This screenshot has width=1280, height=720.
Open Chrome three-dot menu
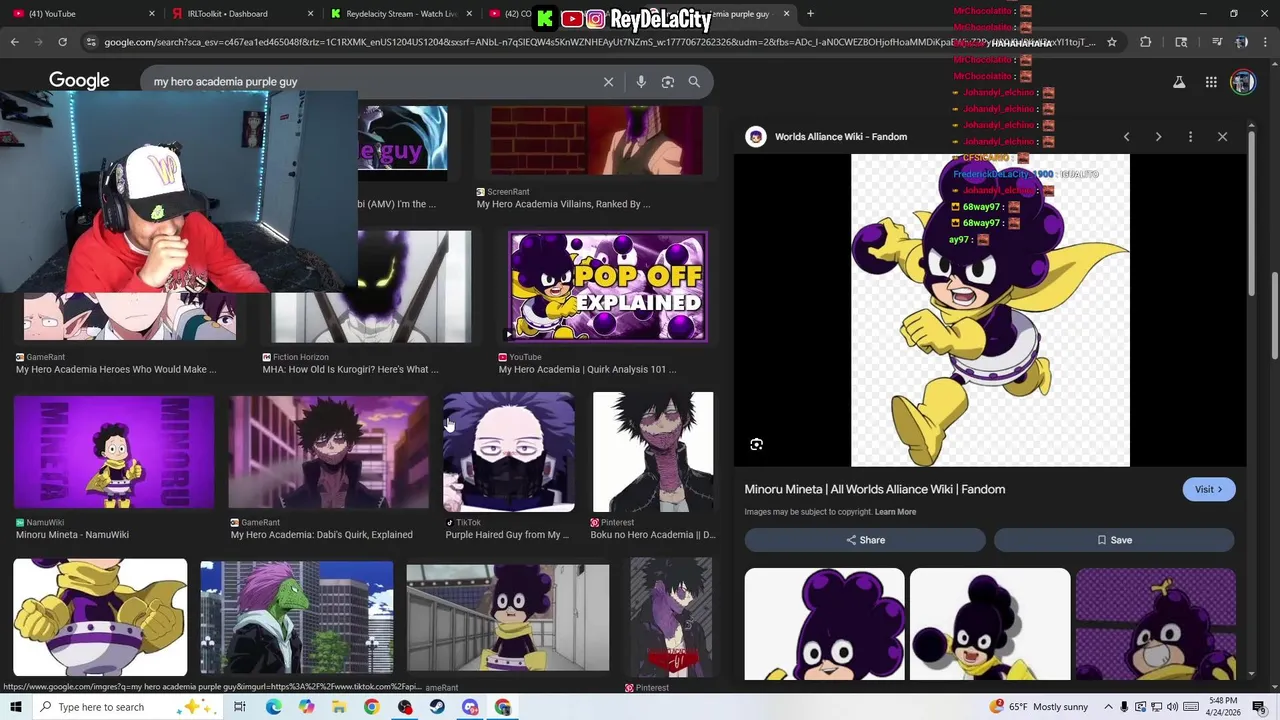click(1265, 42)
